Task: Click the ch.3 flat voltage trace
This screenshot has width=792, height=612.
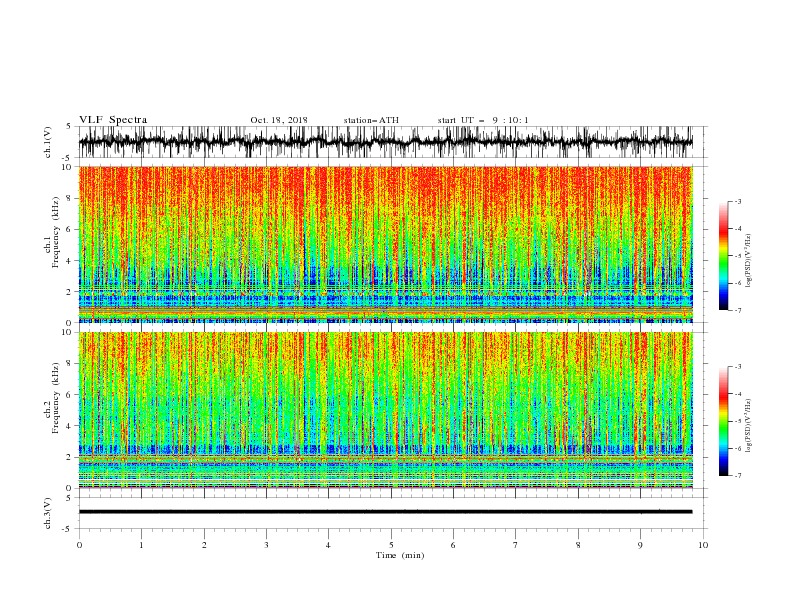Action: 385,512
